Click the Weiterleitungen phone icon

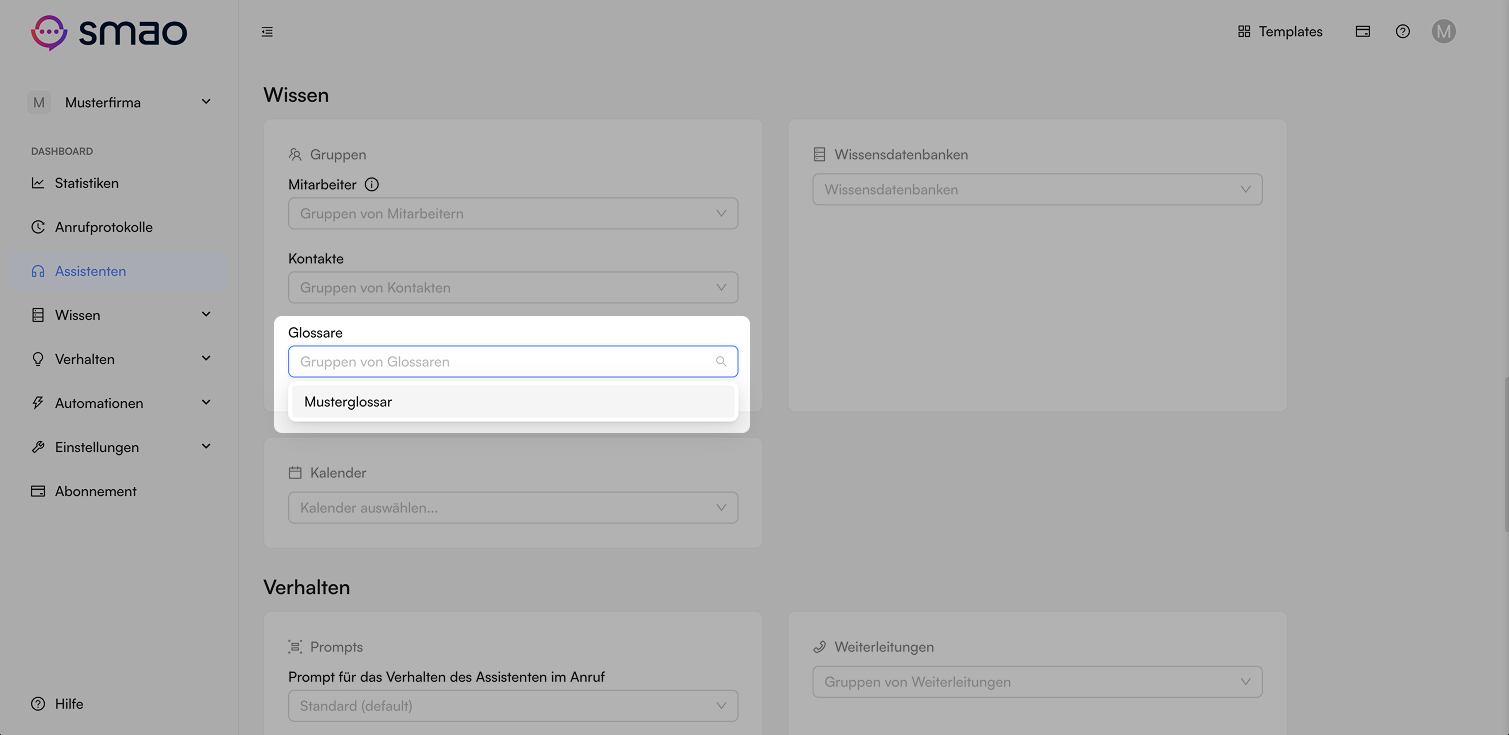pyautogui.click(x=819, y=647)
